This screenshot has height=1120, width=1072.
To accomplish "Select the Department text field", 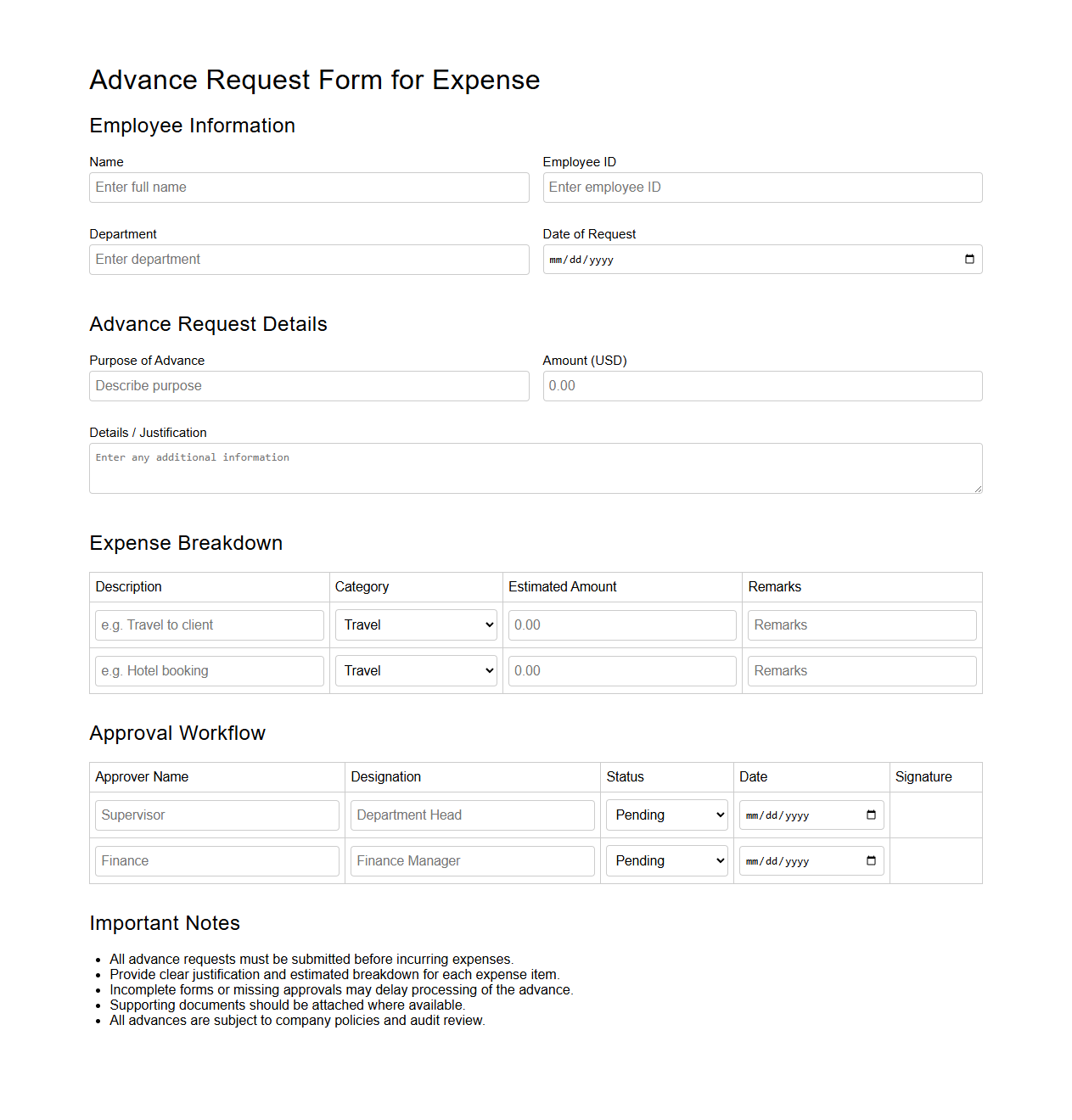I will (309, 260).
